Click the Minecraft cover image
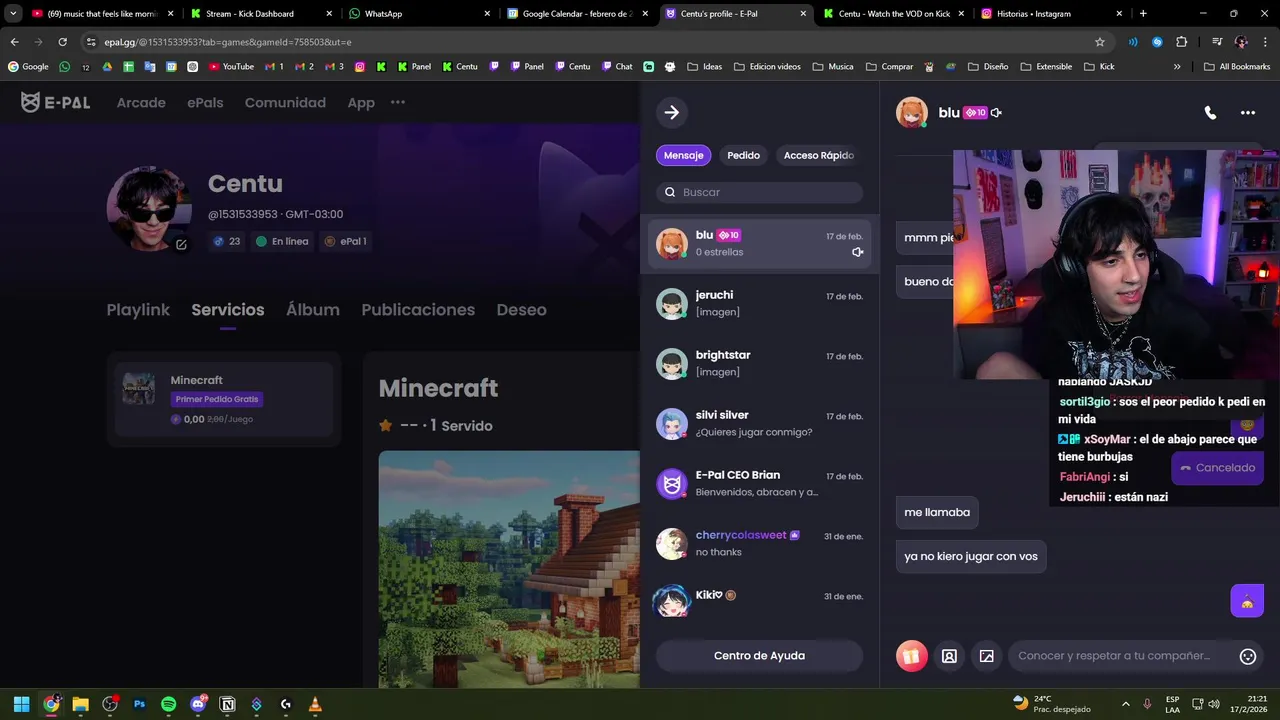Image resolution: width=1280 pixels, height=720 pixels. [x=509, y=568]
